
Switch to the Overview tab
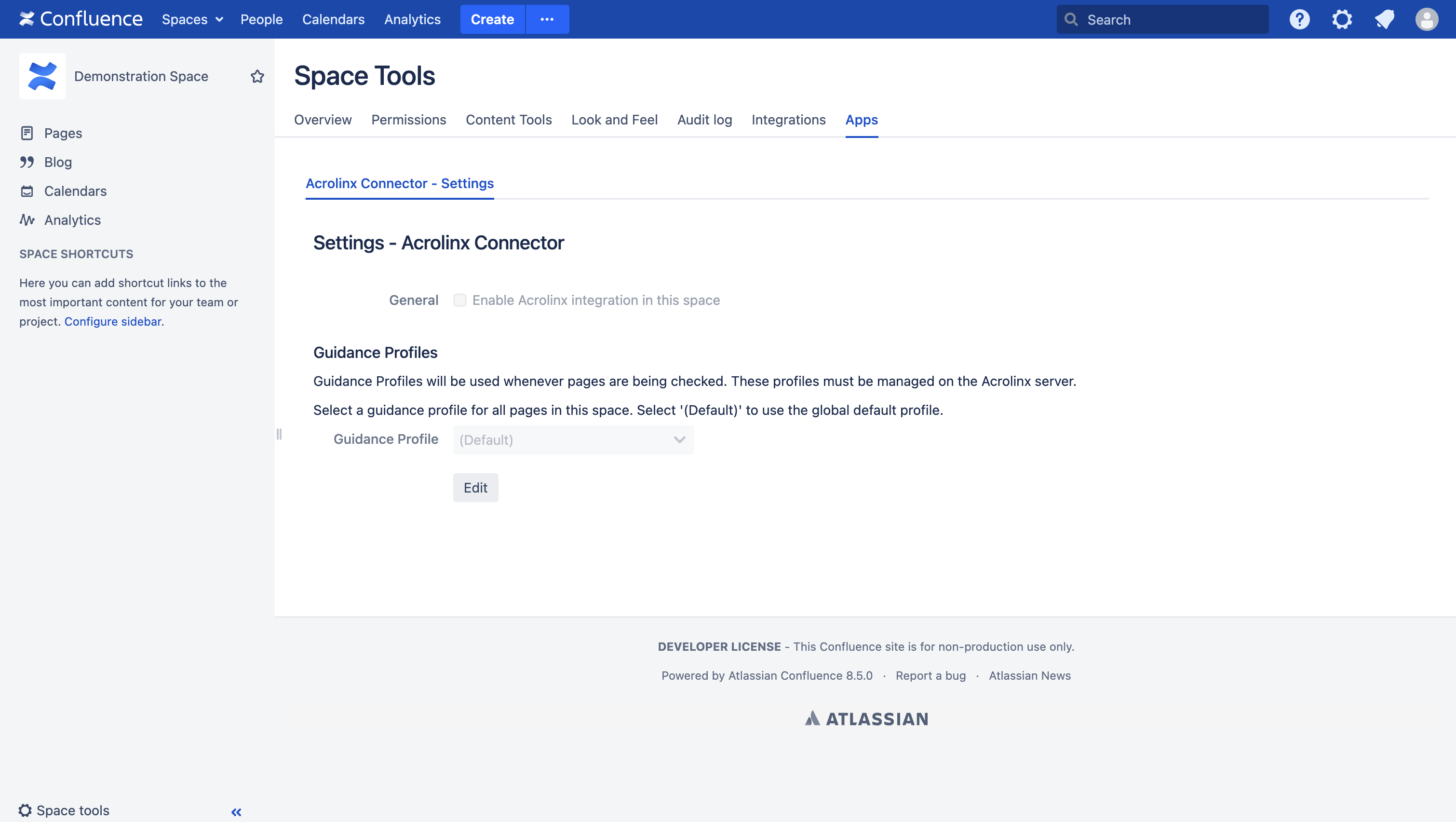tap(323, 119)
